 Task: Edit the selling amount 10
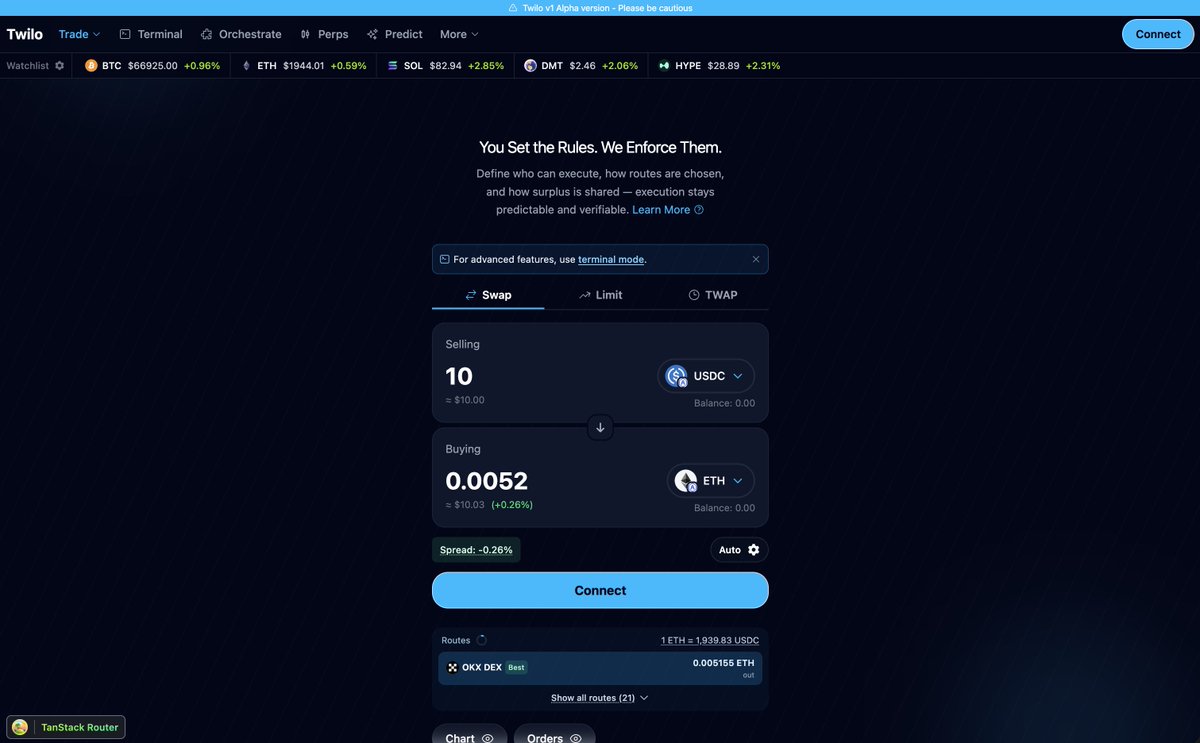(x=459, y=376)
